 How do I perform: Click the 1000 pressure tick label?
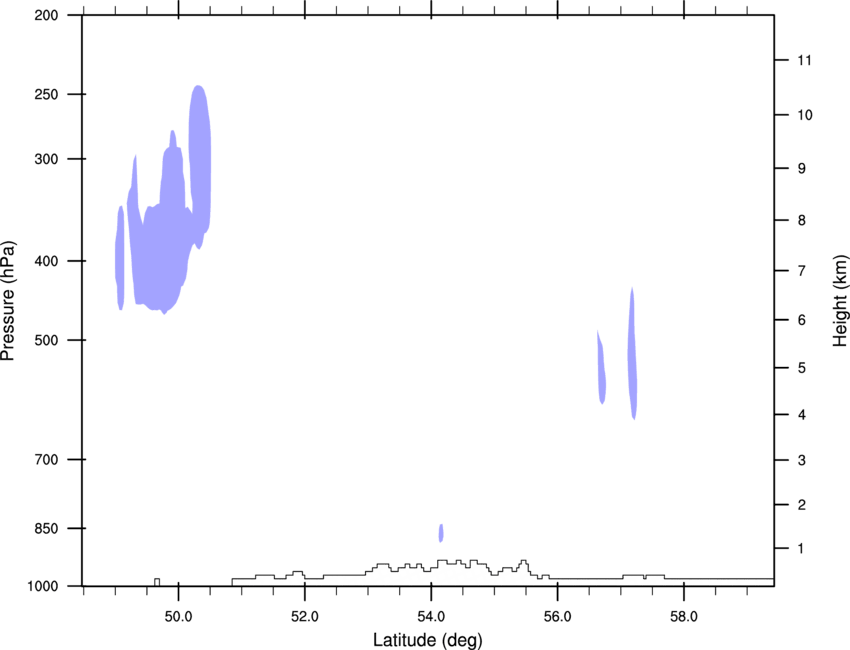[43, 586]
